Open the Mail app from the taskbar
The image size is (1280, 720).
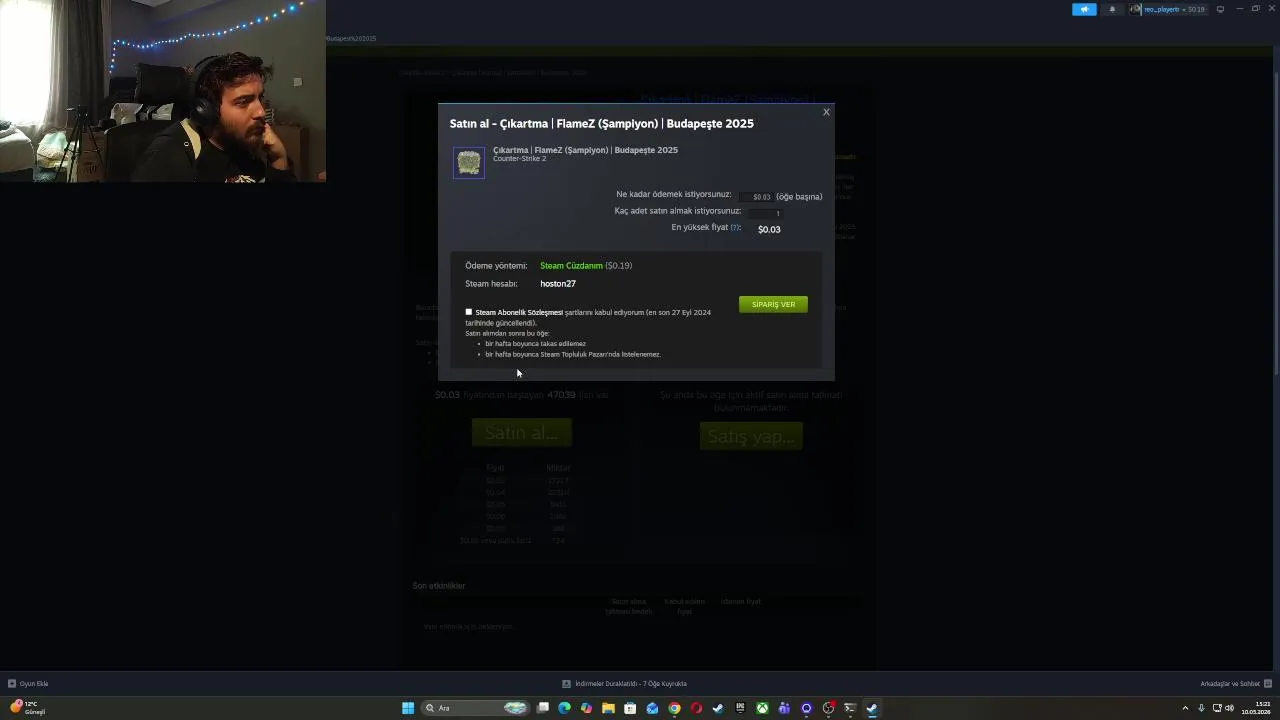(652, 708)
